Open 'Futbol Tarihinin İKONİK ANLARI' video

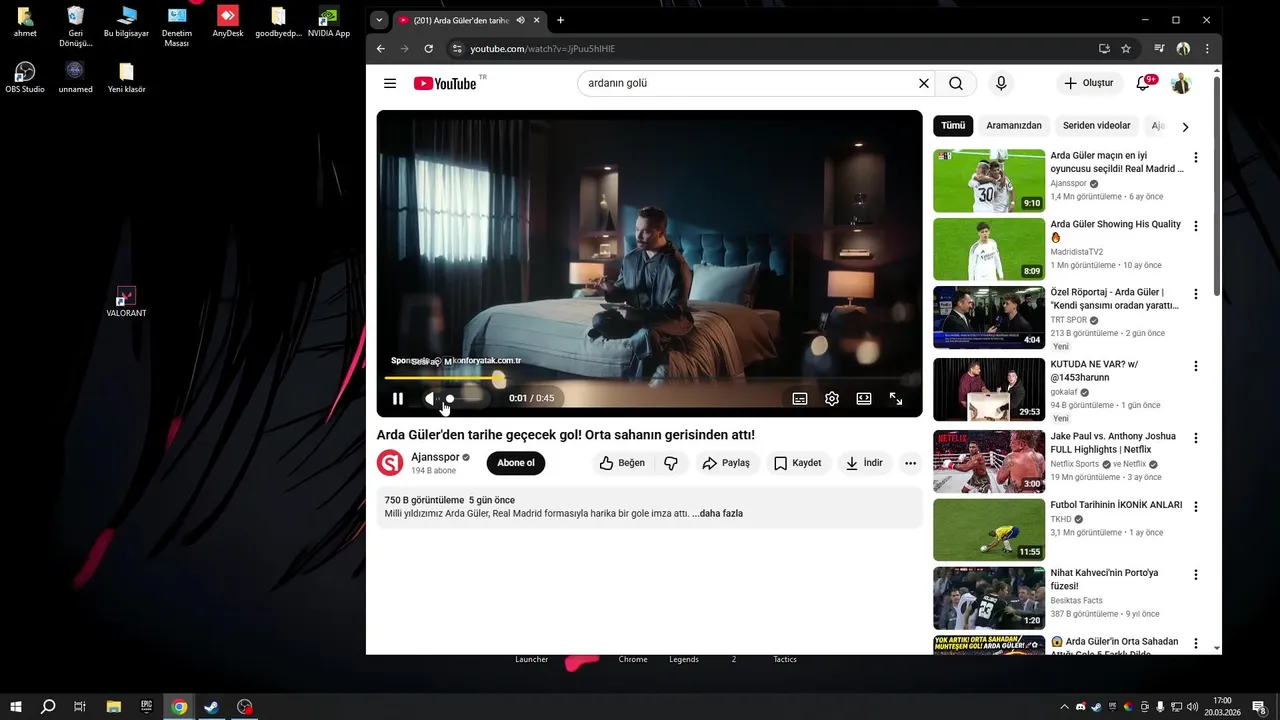coord(1116,505)
